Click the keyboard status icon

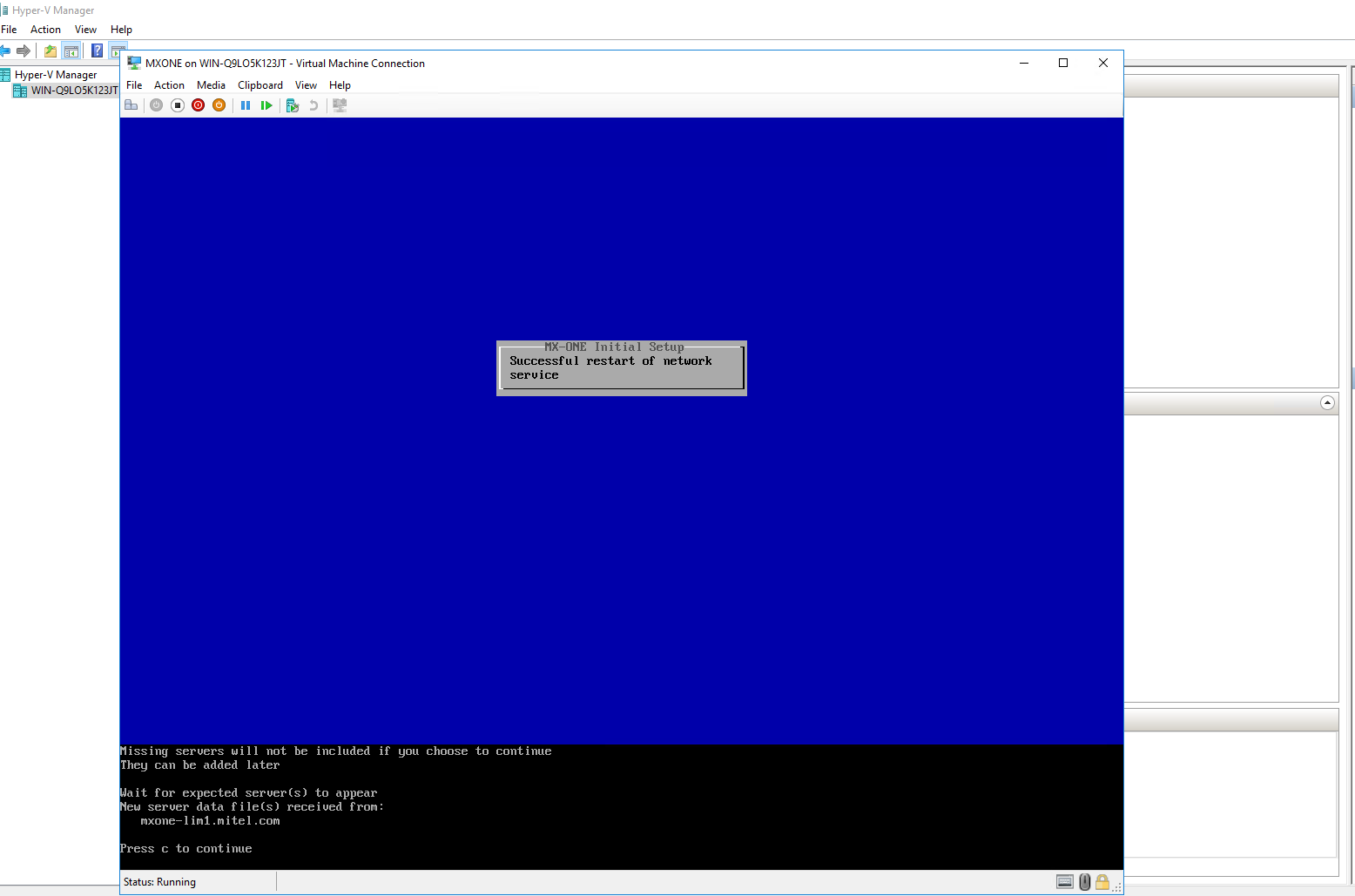tap(1064, 882)
